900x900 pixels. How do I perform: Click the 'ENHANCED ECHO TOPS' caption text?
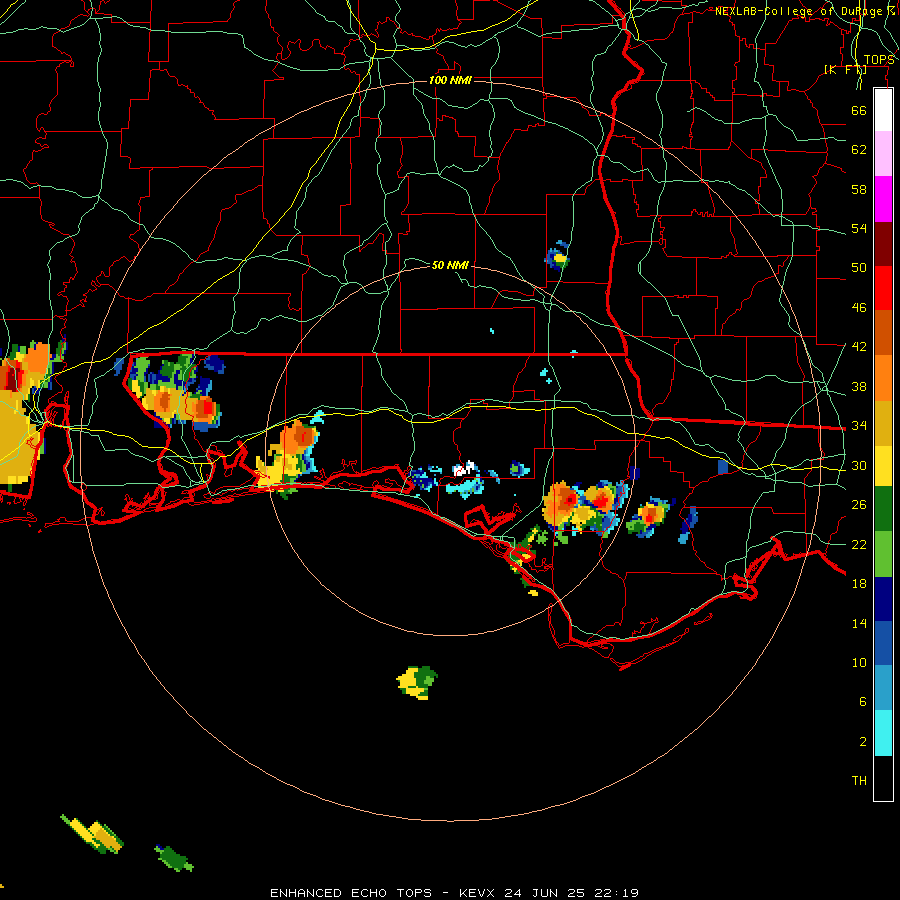point(351,893)
